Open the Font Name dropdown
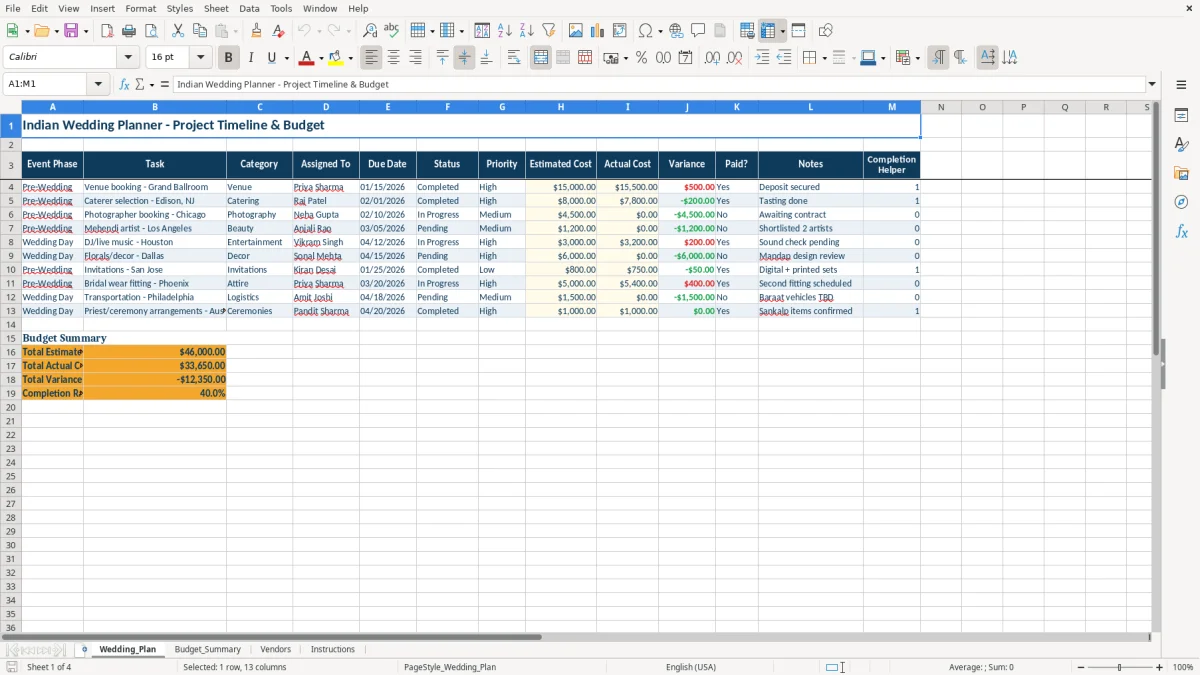The height and width of the screenshot is (675, 1200). click(127, 58)
